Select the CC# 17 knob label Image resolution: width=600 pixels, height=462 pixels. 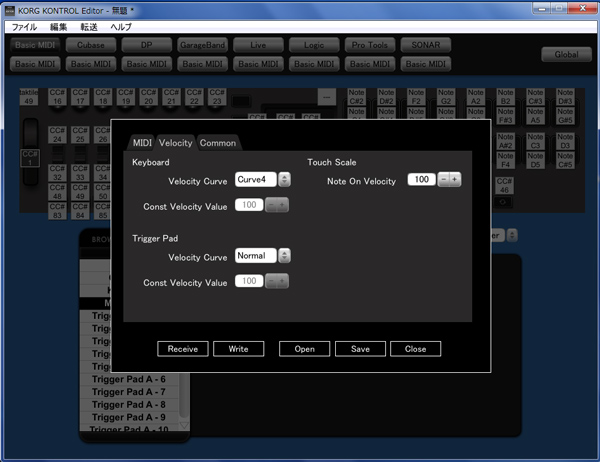tap(80, 97)
